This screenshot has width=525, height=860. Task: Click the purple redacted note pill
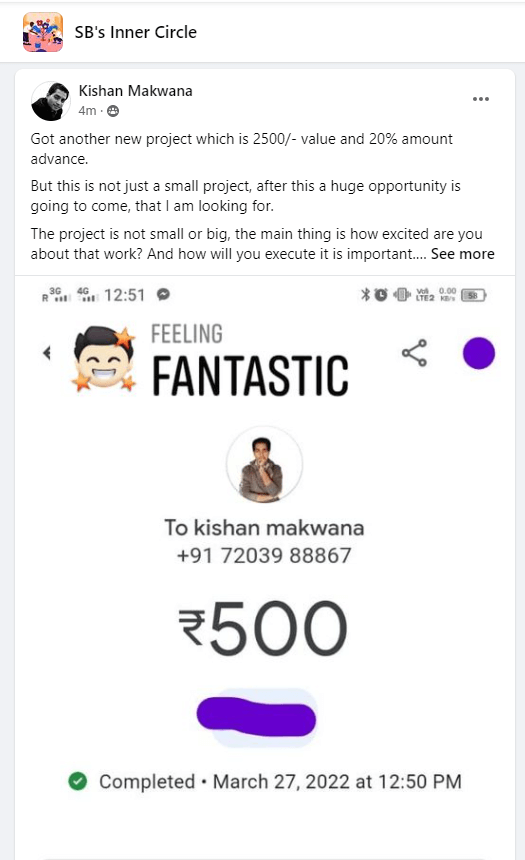pos(256,716)
